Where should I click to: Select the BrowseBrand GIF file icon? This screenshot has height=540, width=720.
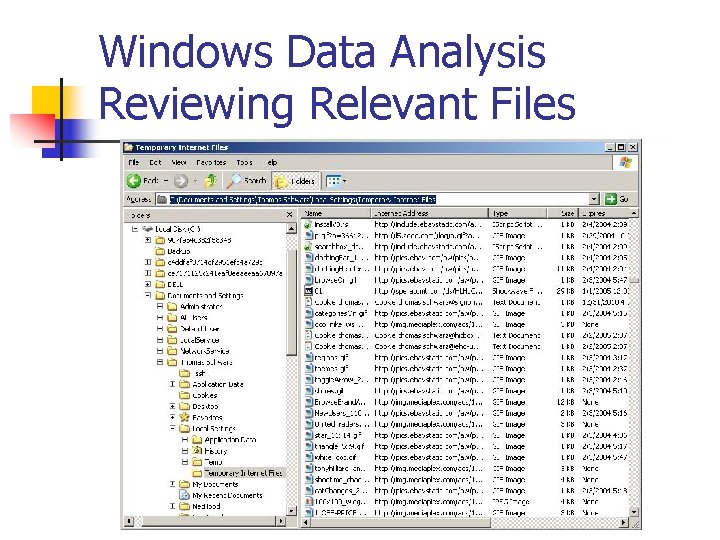(x=309, y=402)
